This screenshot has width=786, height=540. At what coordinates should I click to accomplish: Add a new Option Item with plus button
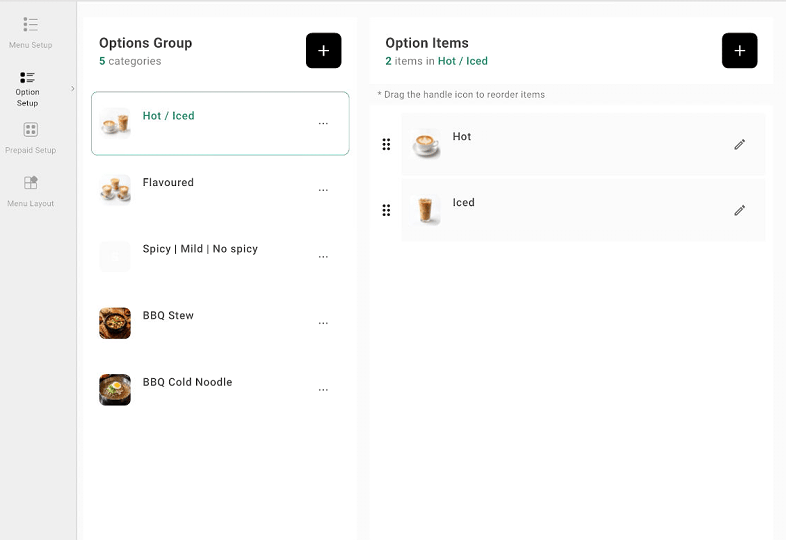pos(739,51)
